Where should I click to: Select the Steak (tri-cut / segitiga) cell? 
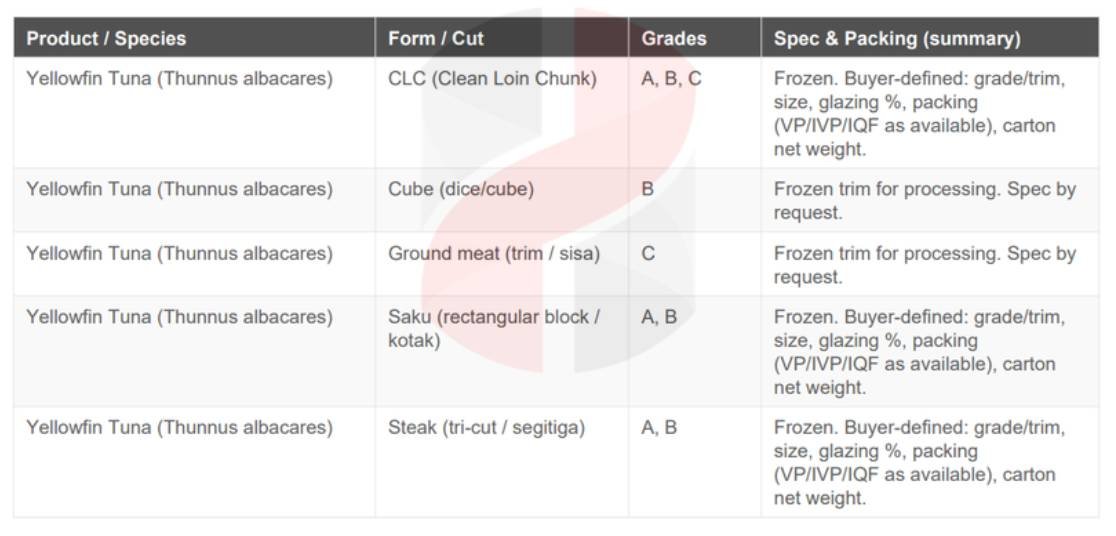486,427
